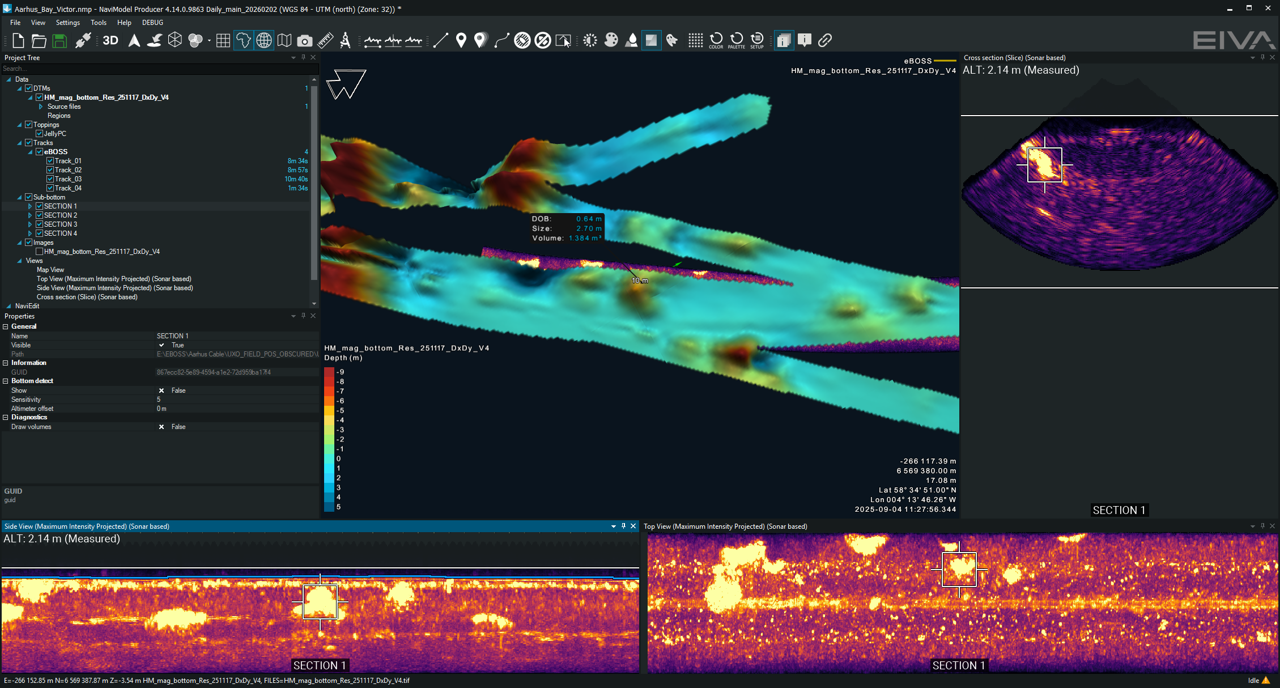This screenshot has width=1280, height=688.
Task: Click the overlapping color circles icon
Action: coord(196,41)
